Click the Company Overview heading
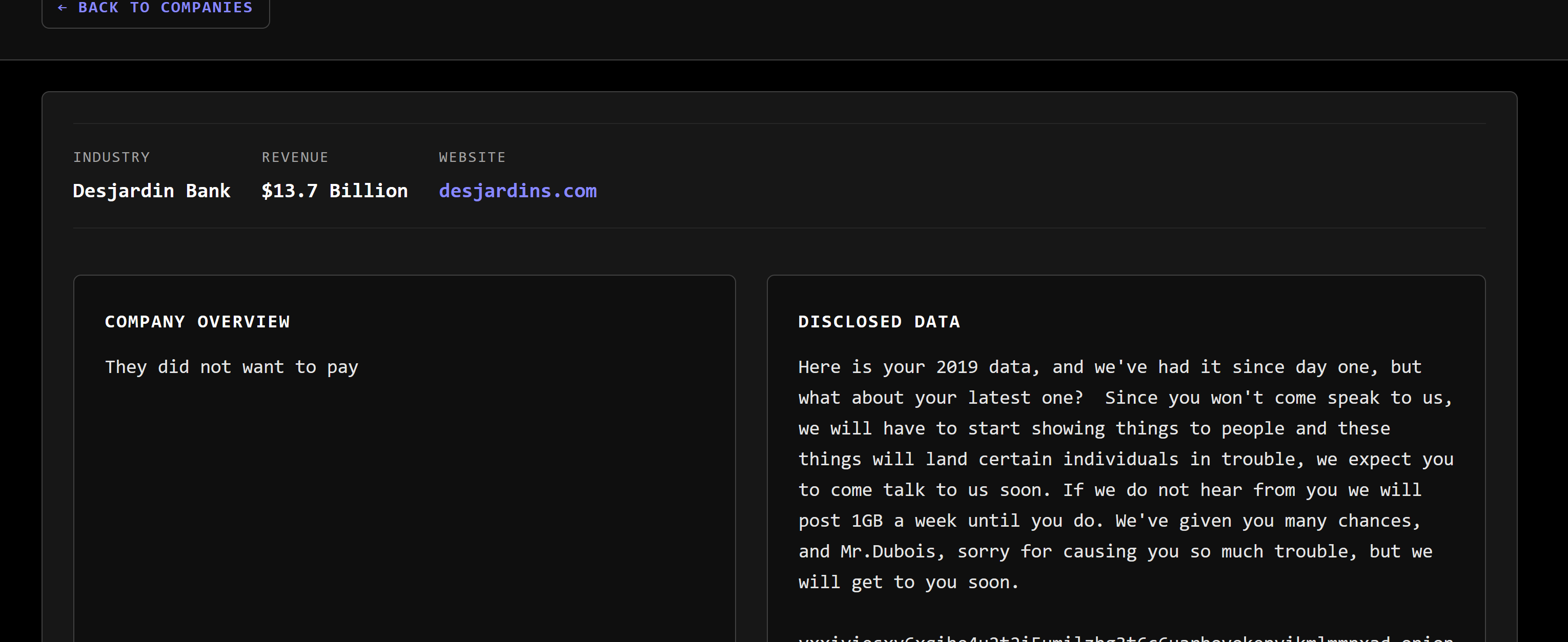The height and width of the screenshot is (642, 1568). [x=197, y=322]
